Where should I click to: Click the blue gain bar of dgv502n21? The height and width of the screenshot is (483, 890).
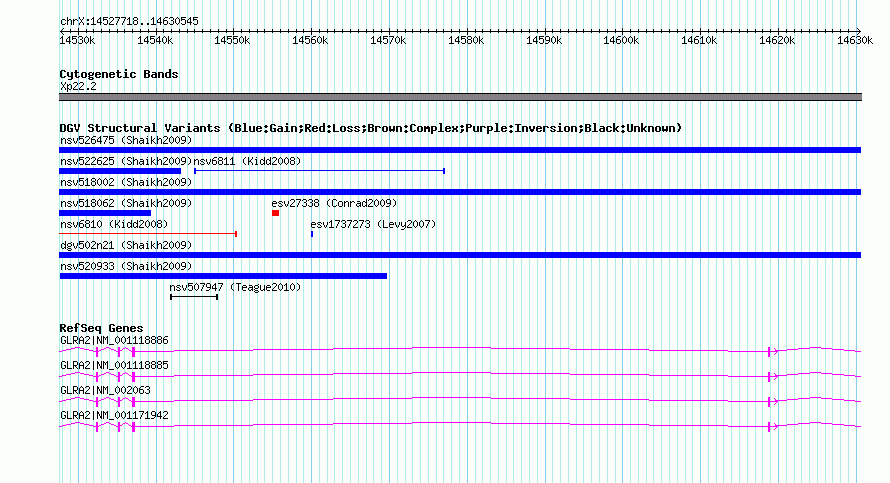pyautogui.click(x=460, y=255)
